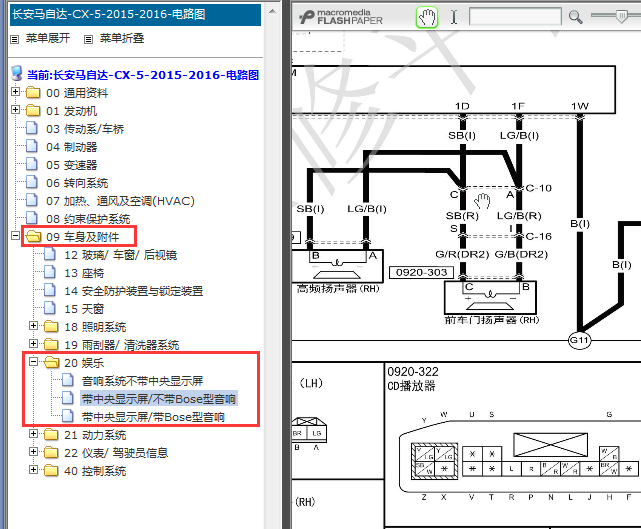
Task: Click the 40 控制系统 folder icon
Action: (x=51, y=470)
